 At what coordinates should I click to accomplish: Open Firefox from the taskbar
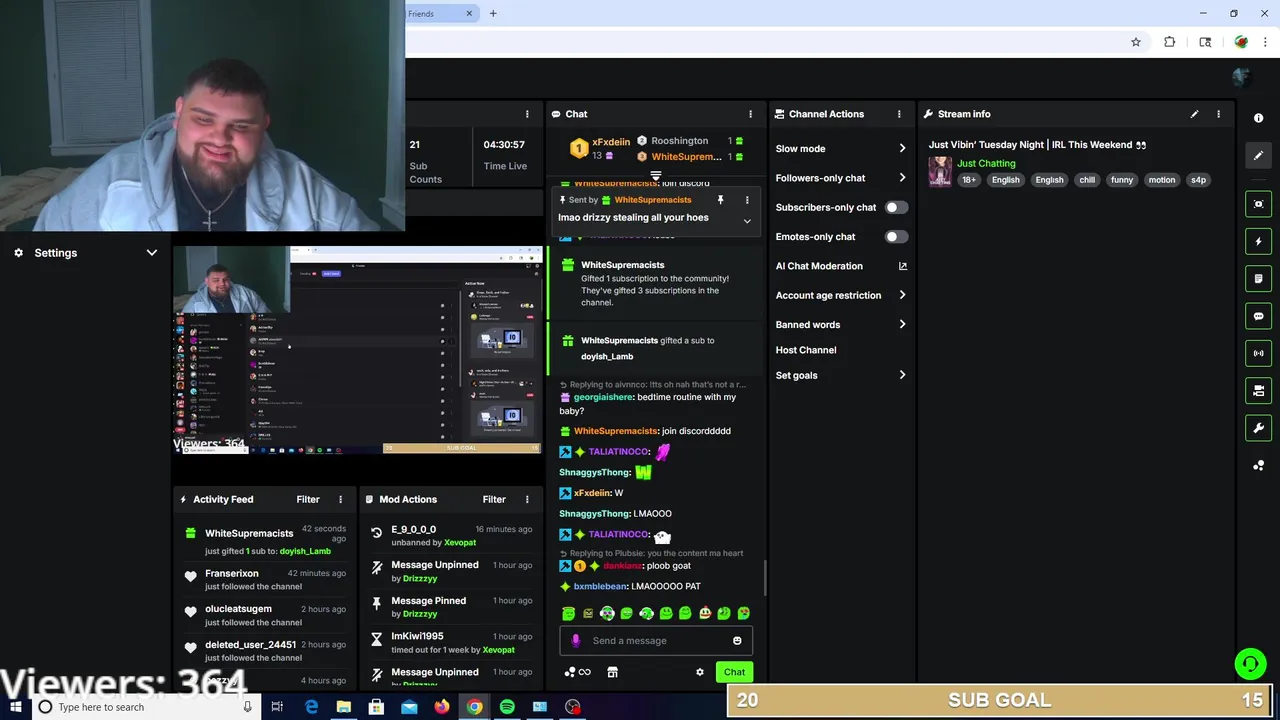pos(442,707)
